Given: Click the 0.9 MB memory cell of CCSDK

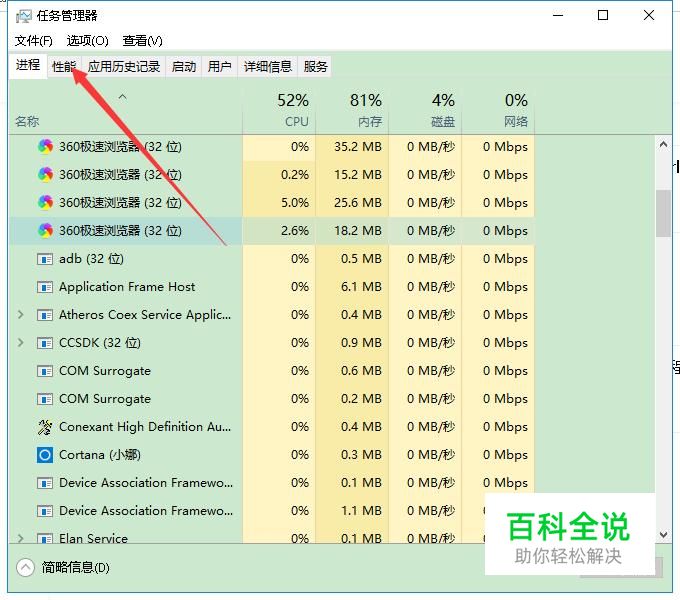Looking at the screenshot, I should pos(352,343).
